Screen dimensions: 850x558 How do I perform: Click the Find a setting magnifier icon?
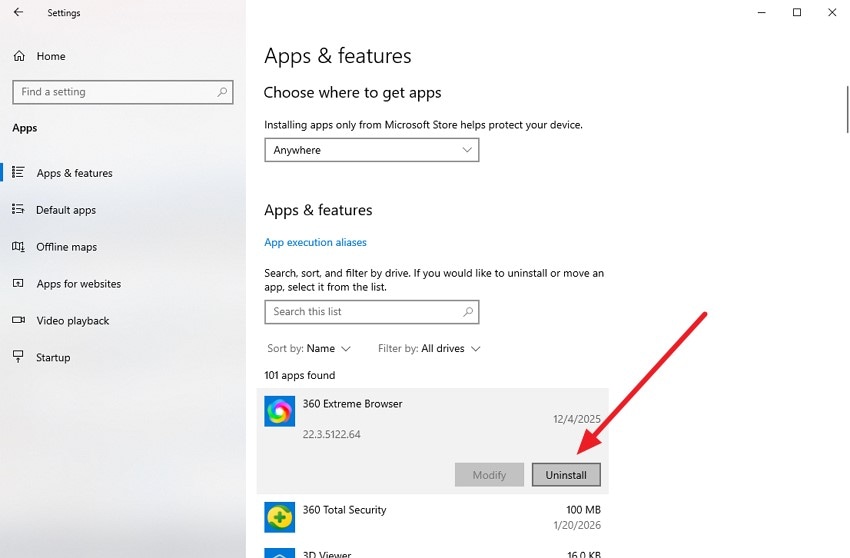[222, 92]
